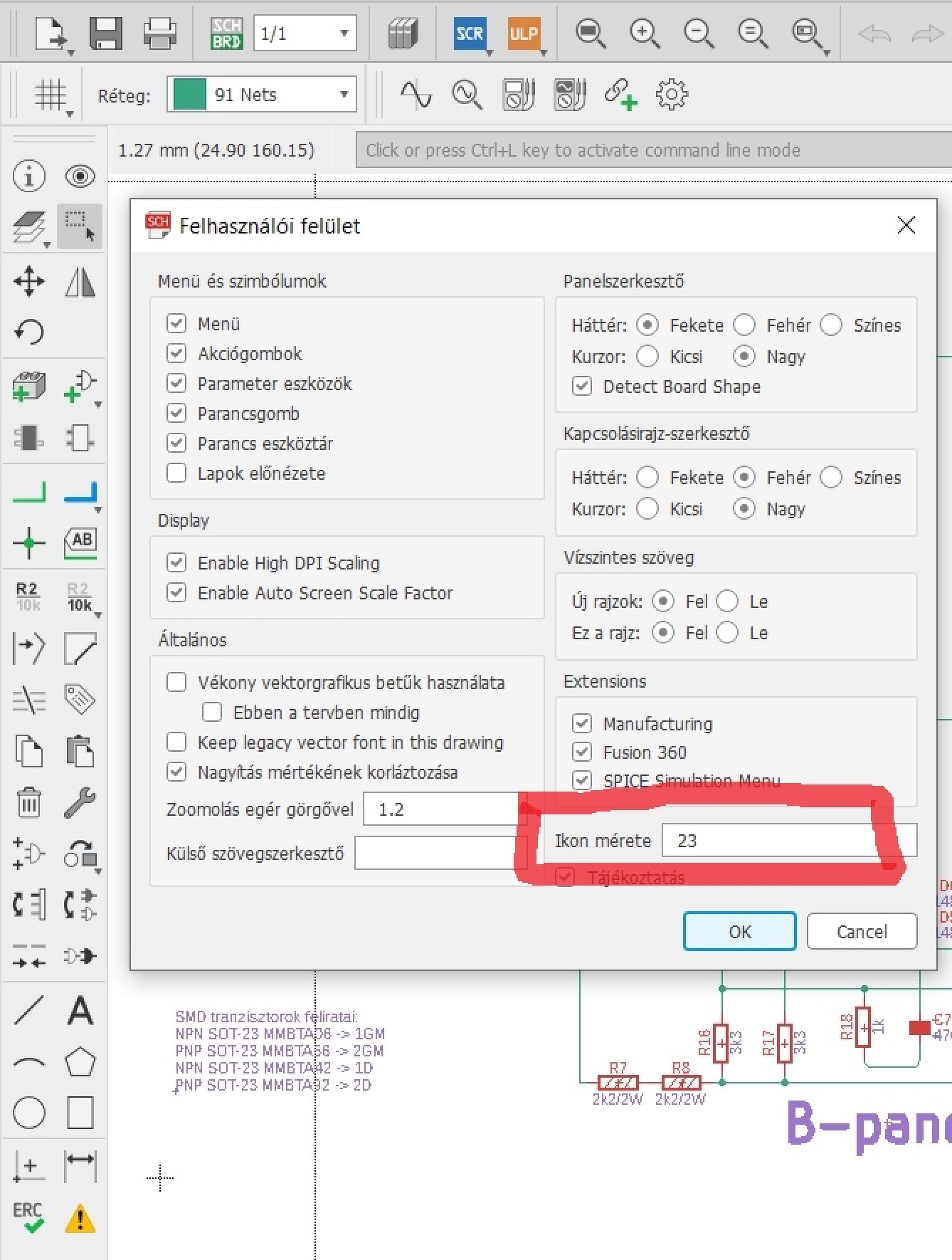Image resolution: width=952 pixels, height=1260 pixels.
Task: Choose Kicsi cursor in Panelszerkesztő
Action: (647, 356)
